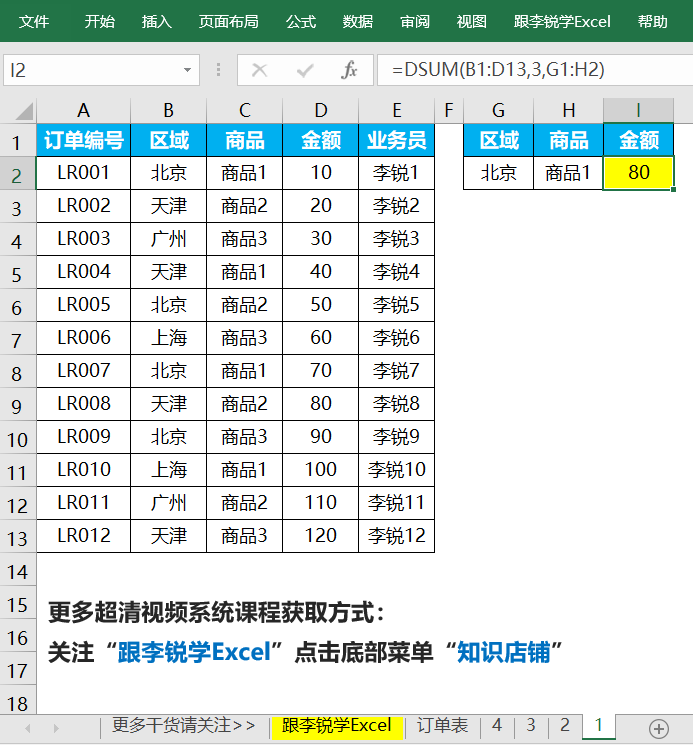693x745 pixels.
Task: Click 区域 header in column G
Action: click(x=498, y=140)
